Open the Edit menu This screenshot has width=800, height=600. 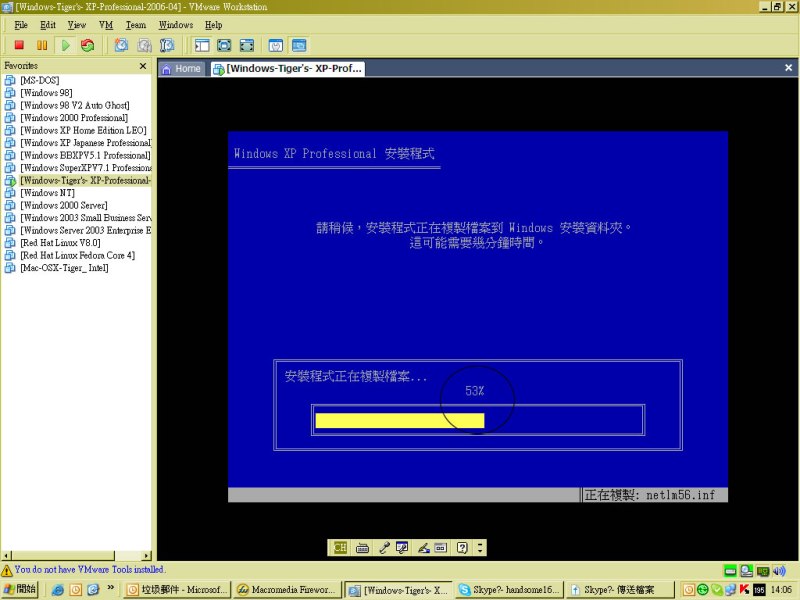[47, 25]
